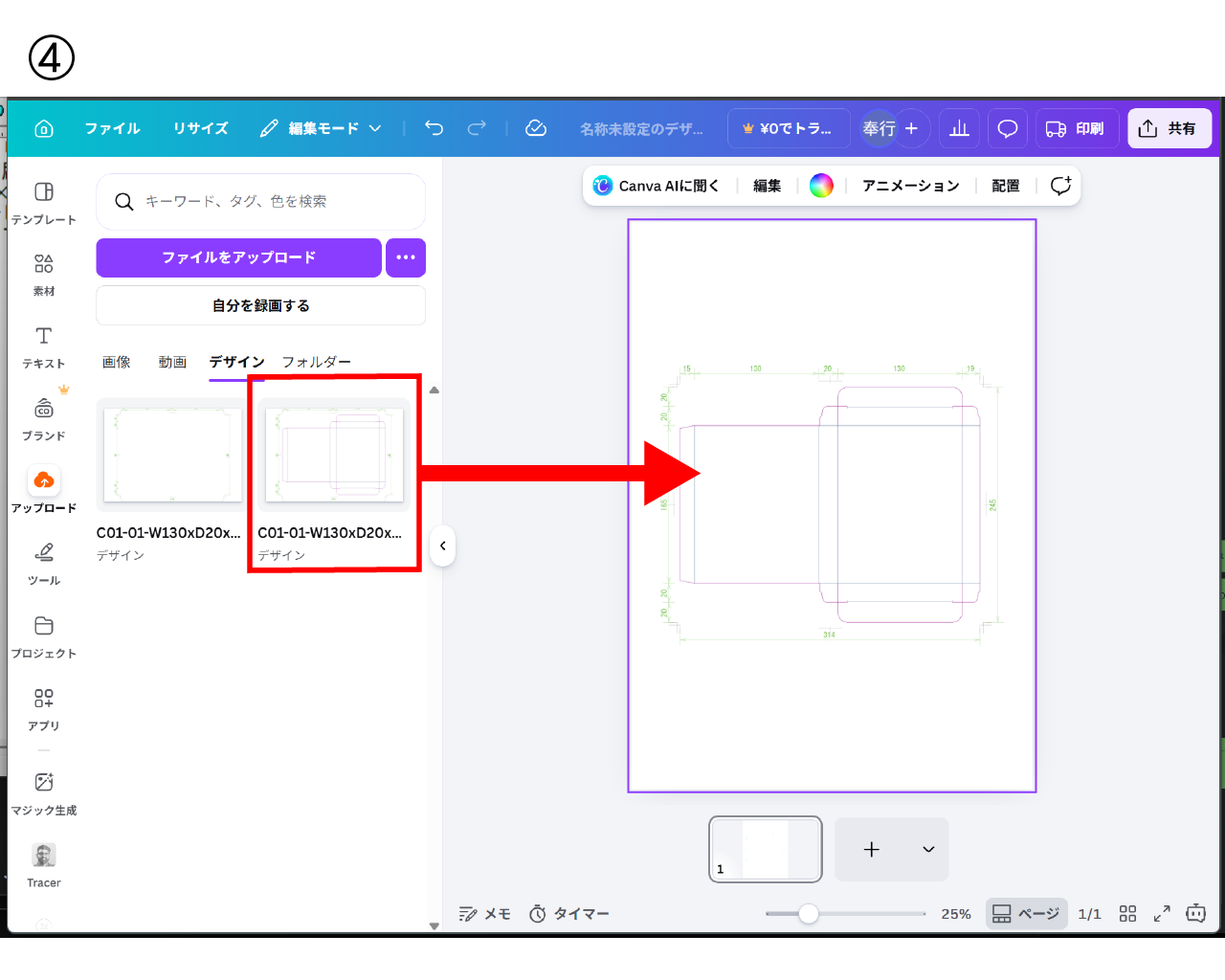Open the 素材 elements panel
The width and height of the screenshot is (1225, 980).
click(x=44, y=275)
